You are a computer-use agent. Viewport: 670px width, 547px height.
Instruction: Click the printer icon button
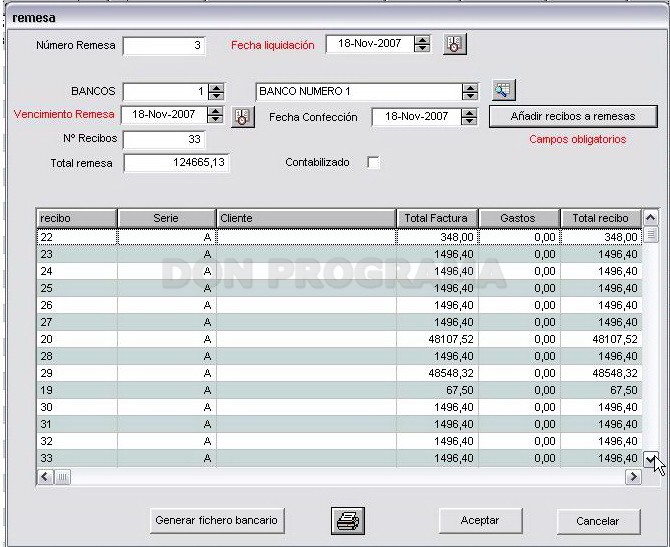348,521
